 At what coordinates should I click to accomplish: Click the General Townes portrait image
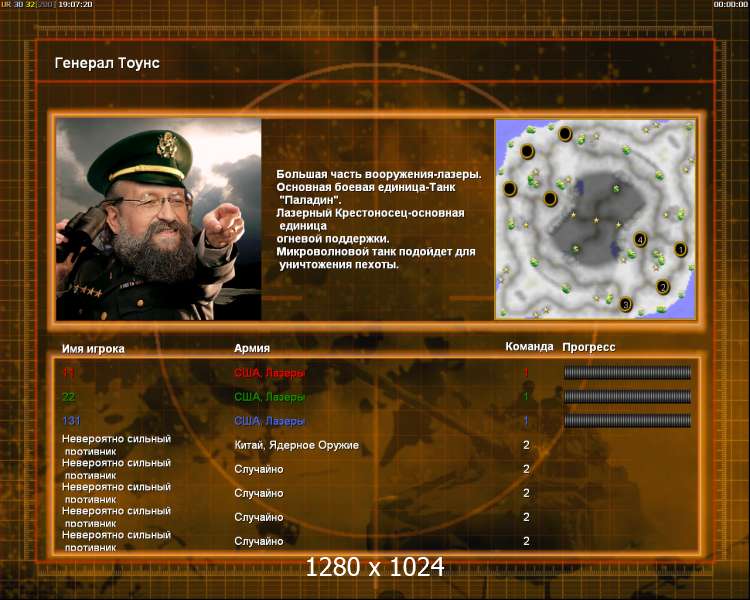(x=159, y=220)
